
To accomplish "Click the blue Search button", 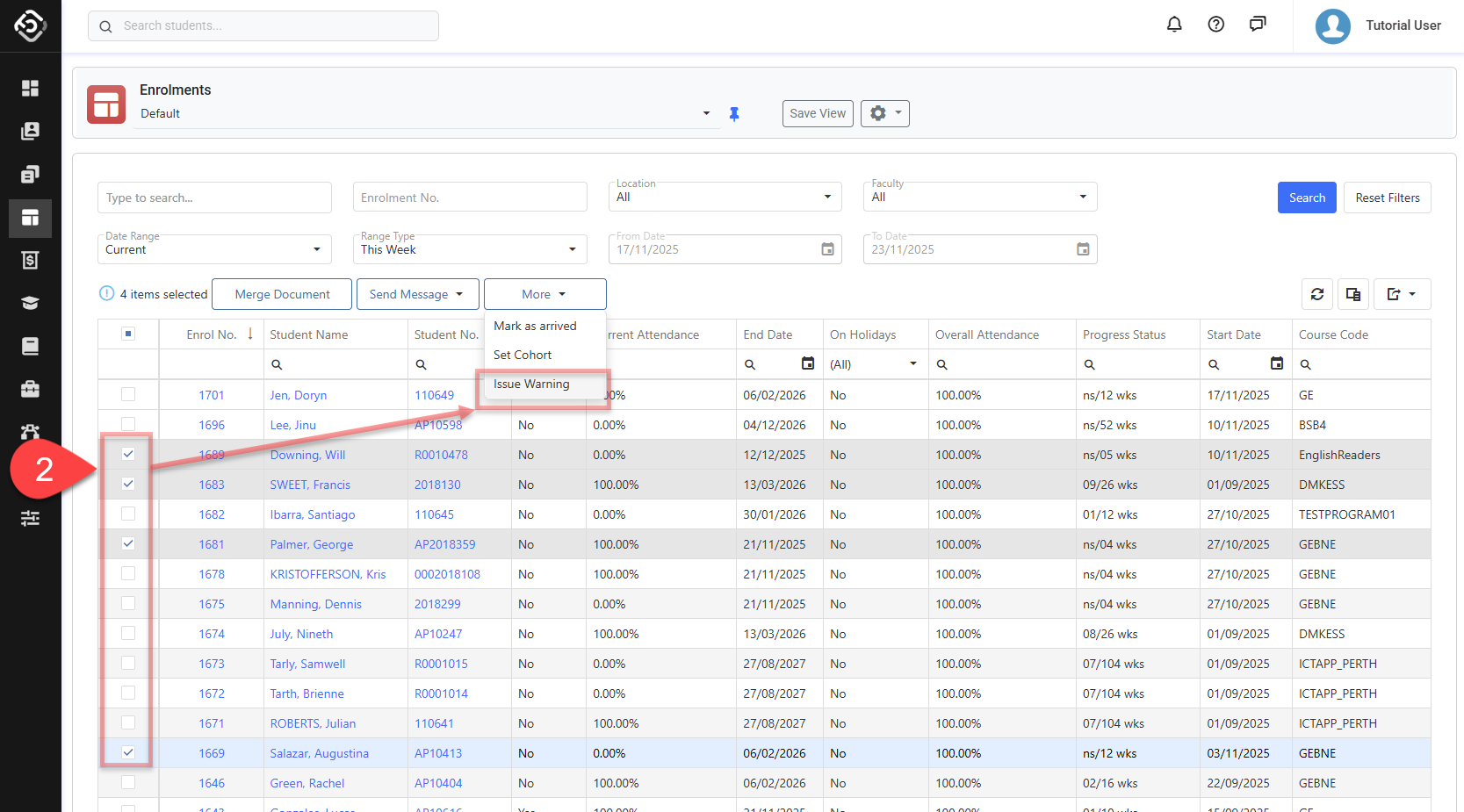I will (x=1306, y=198).
